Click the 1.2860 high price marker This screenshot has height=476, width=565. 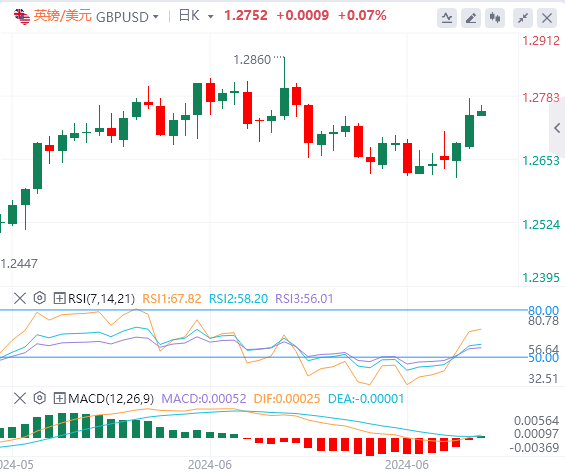pos(252,60)
